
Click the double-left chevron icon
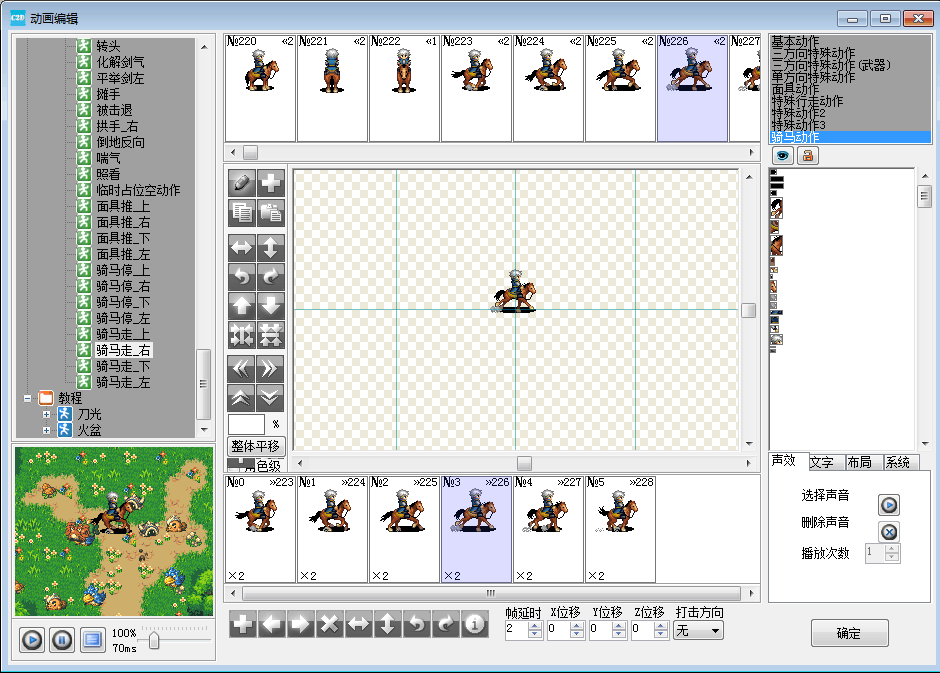pyautogui.click(x=241, y=367)
